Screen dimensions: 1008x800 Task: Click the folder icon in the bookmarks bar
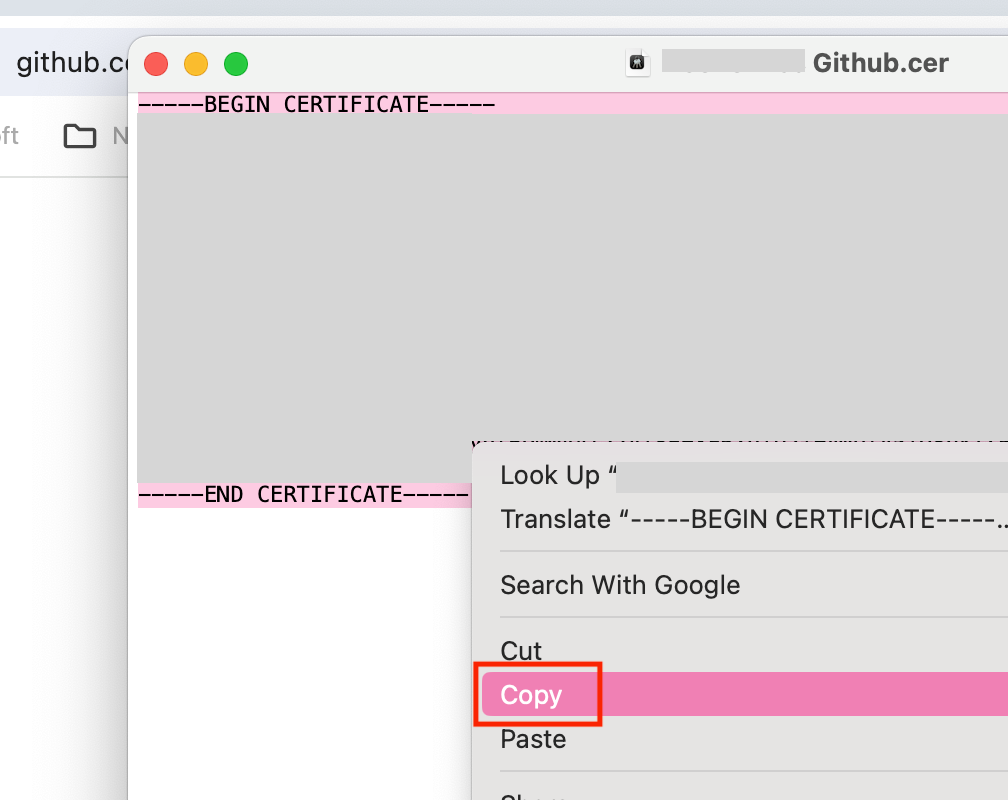tap(80, 136)
